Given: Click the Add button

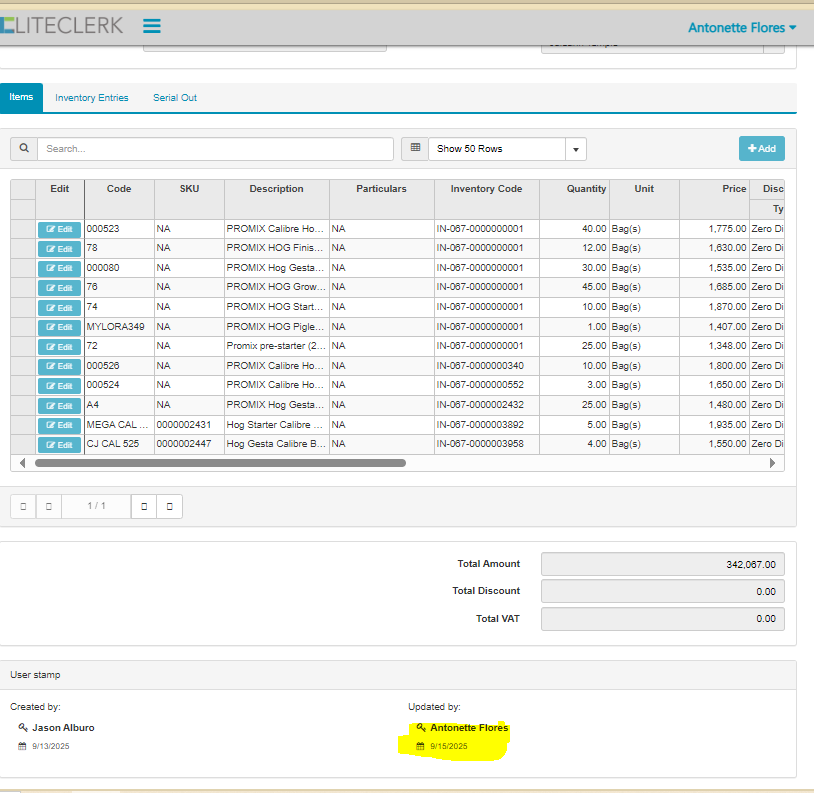Looking at the screenshot, I should point(761,149).
